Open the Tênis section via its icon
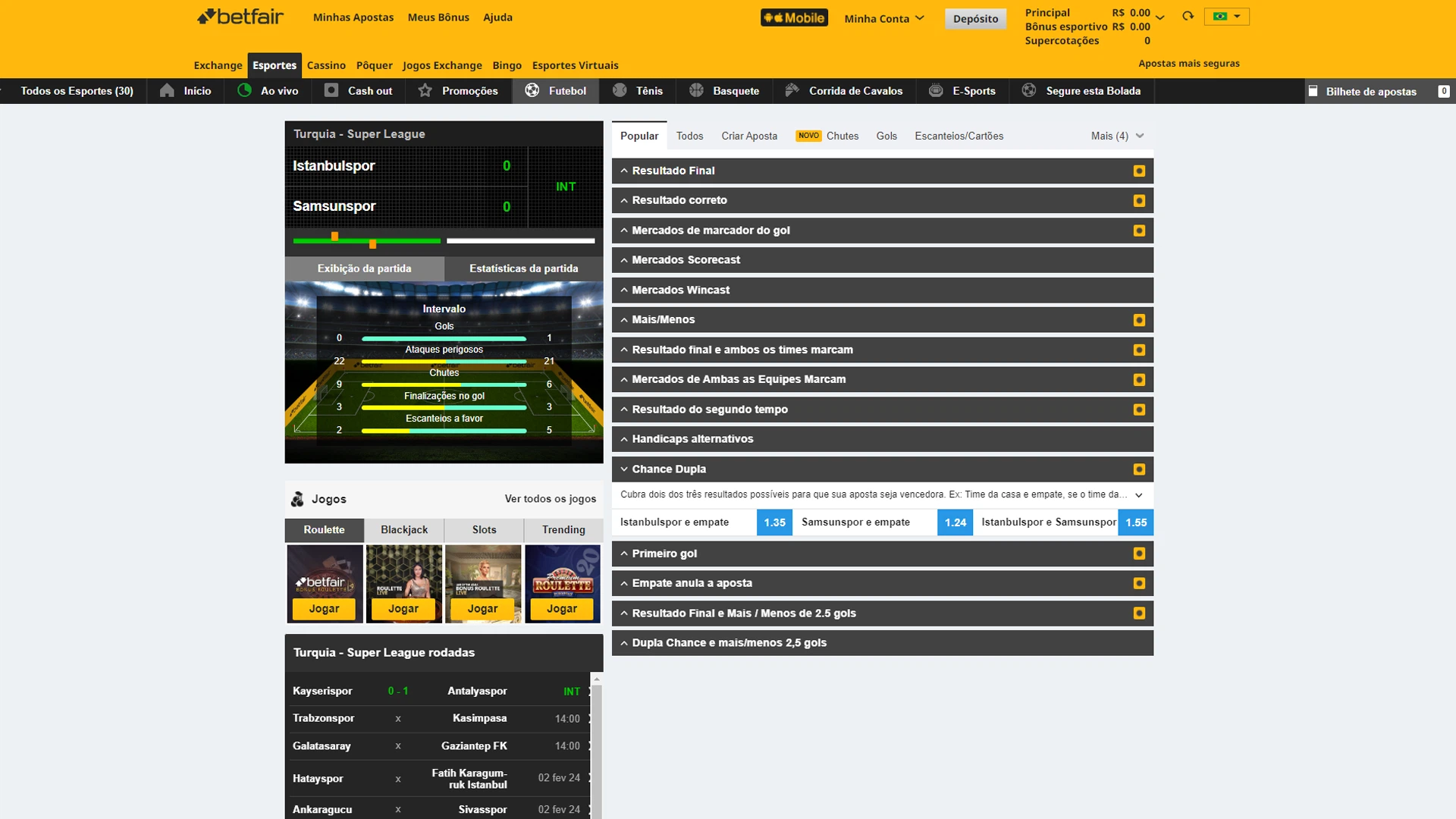This screenshot has height=819, width=1456. click(x=618, y=91)
